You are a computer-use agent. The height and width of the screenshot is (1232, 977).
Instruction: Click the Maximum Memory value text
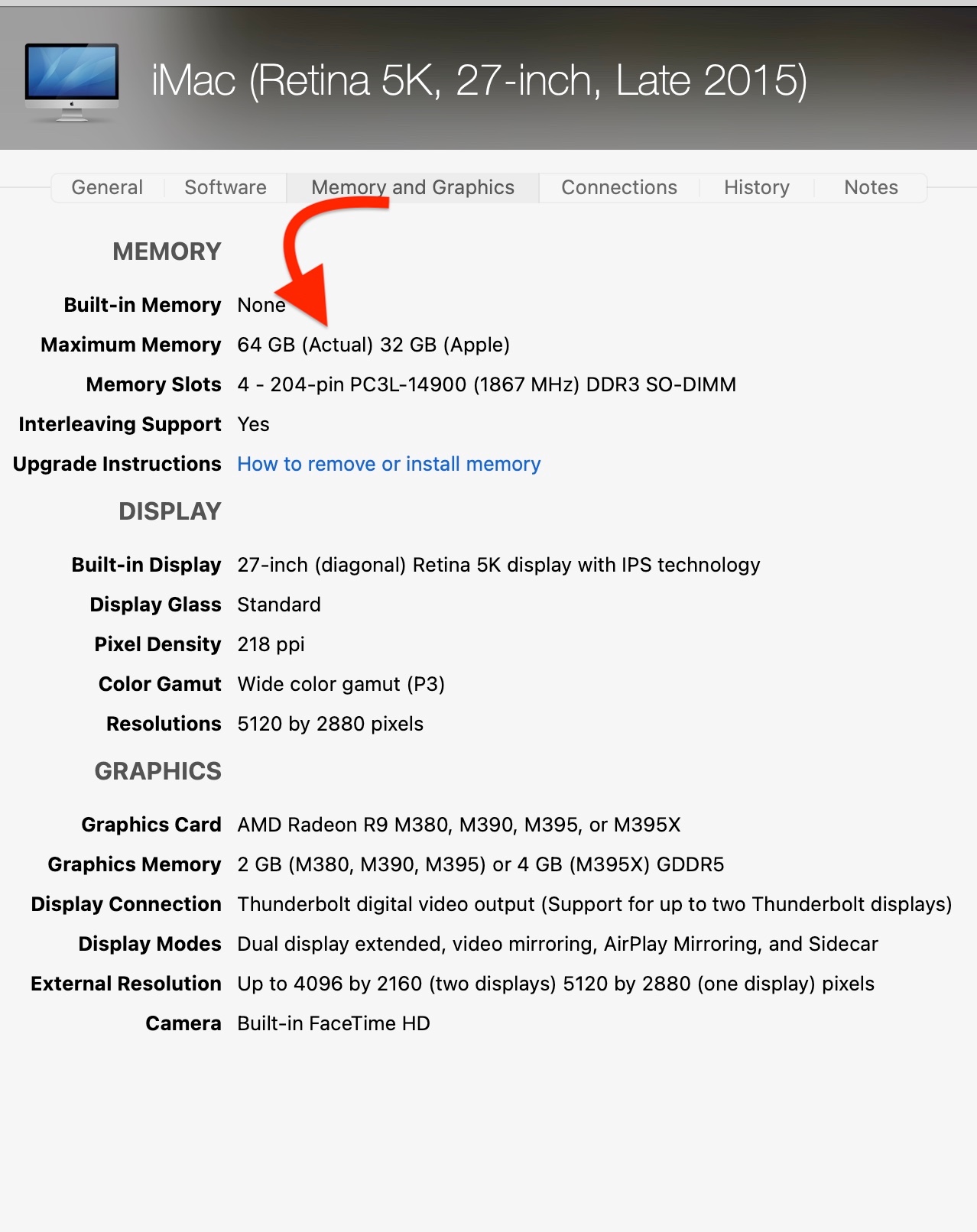pos(373,345)
